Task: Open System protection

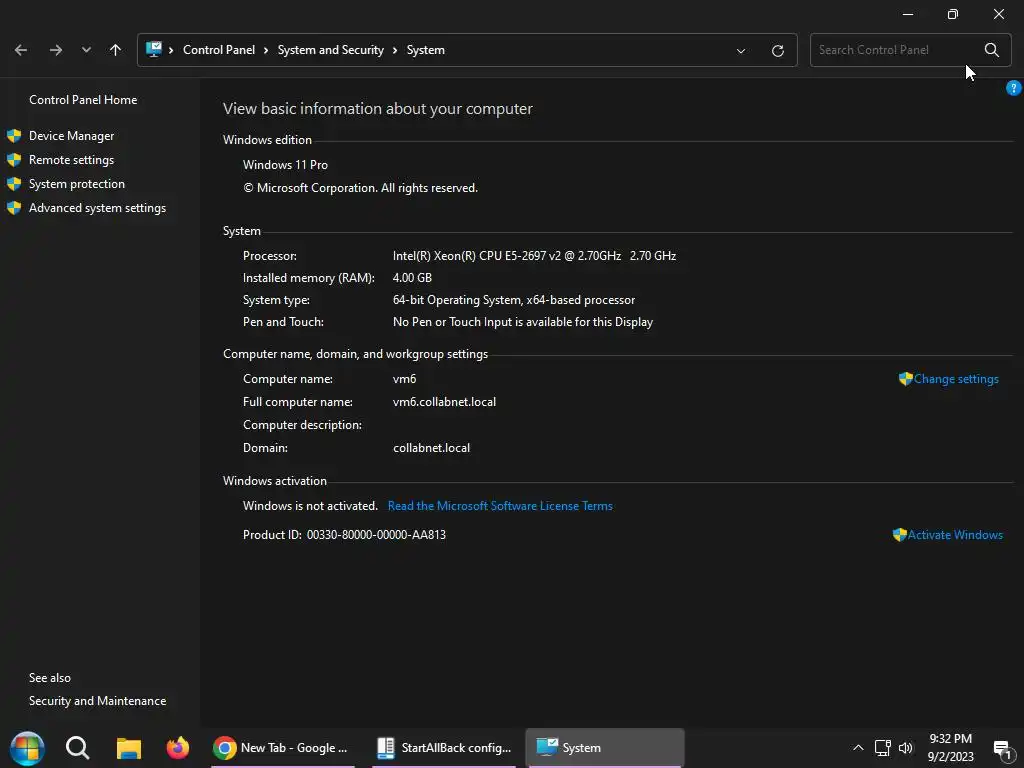Action: pyautogui.click(x=76, y=184)
